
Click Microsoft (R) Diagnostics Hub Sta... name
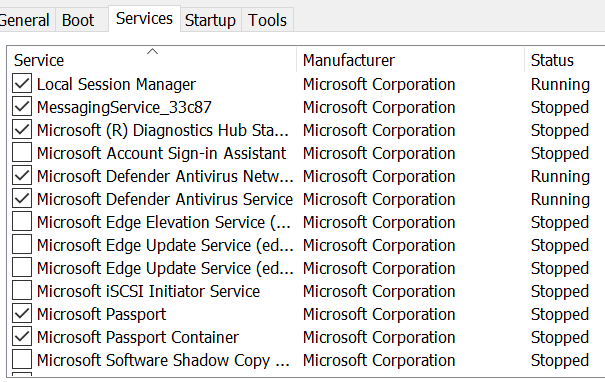(x=163, y=130)
